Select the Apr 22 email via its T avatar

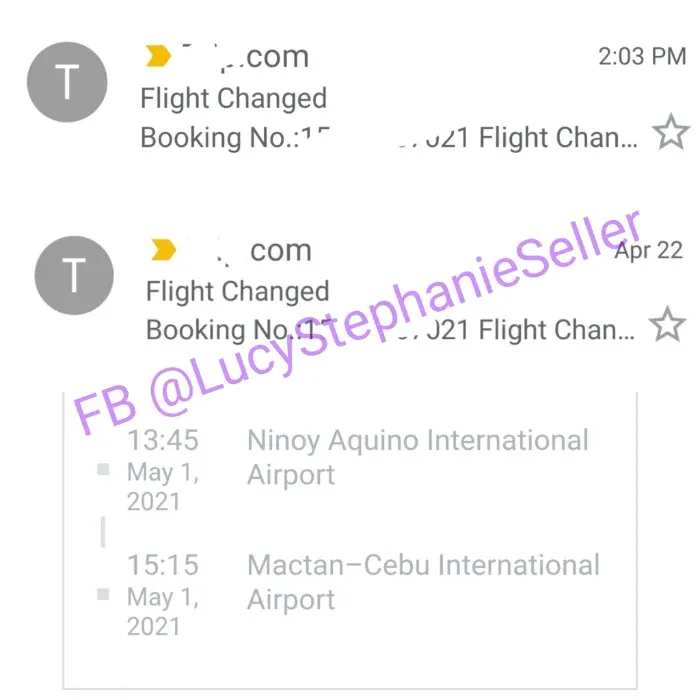click(x=73, y=276)
